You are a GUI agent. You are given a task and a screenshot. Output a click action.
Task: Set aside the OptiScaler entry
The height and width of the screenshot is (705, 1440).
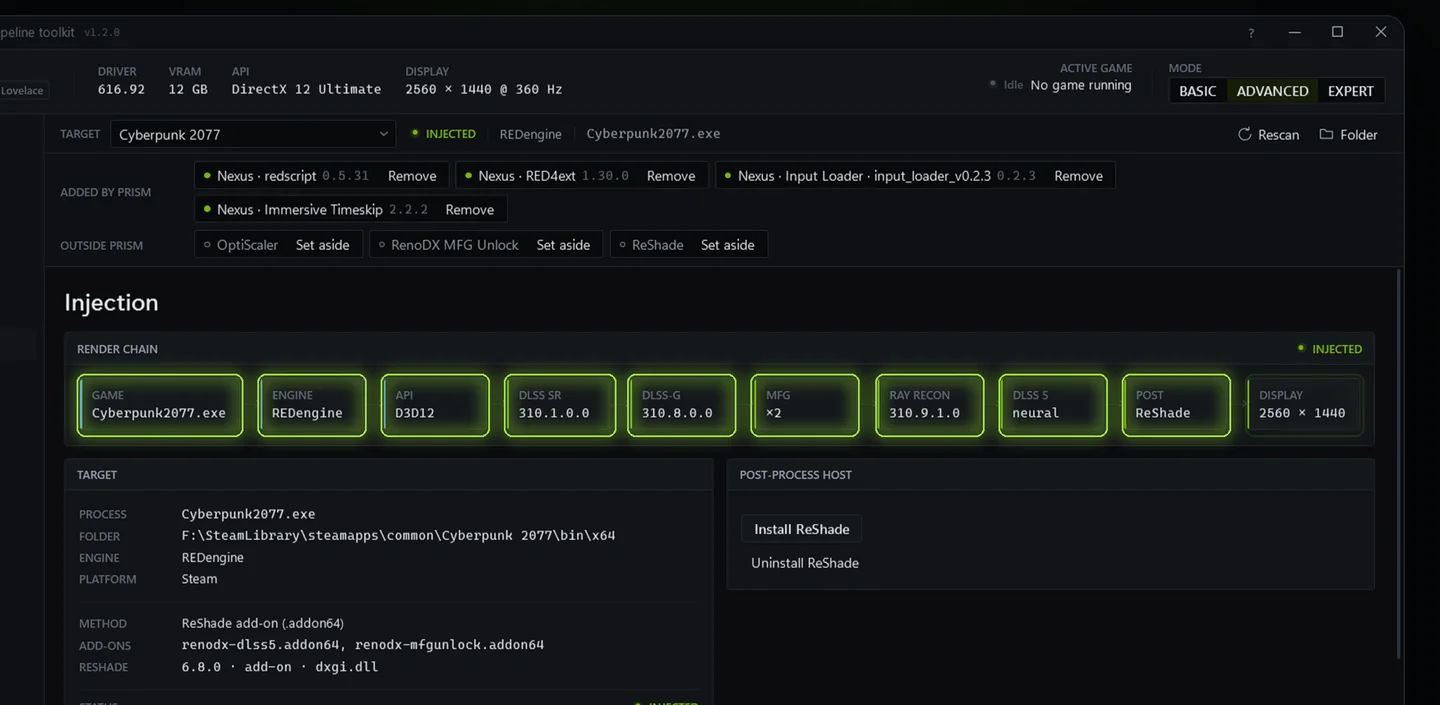322,245
